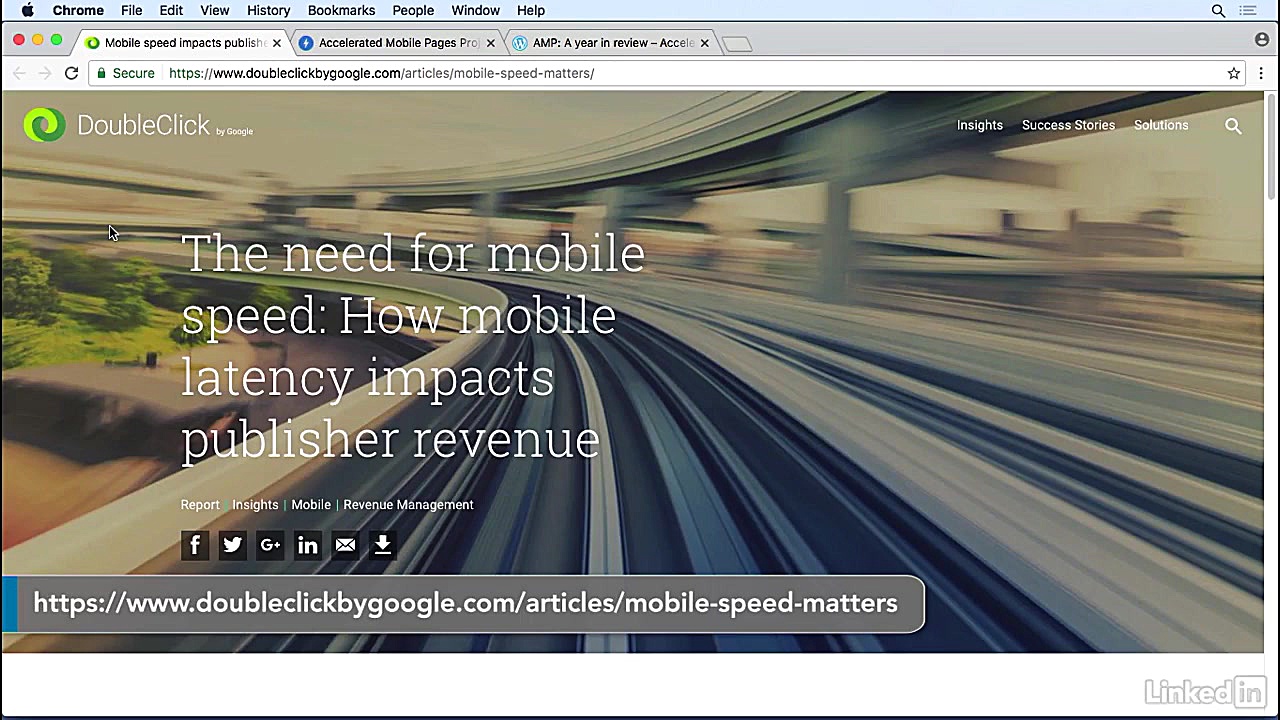Open the Bookmarks menu
Viewport: 1280px width, 720px height.
341,10
